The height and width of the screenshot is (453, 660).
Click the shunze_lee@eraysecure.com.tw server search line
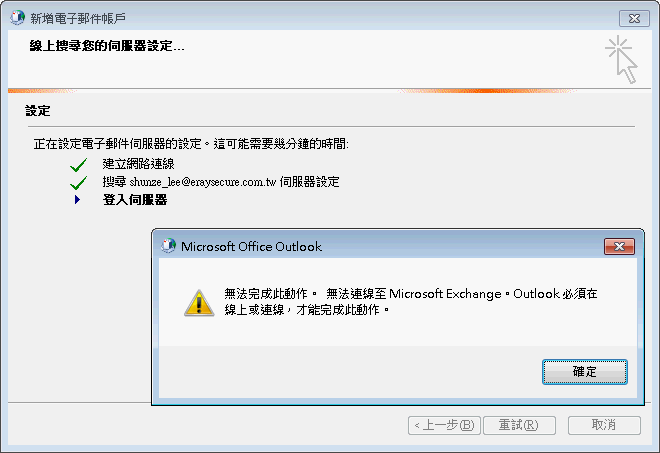[221, 182]
